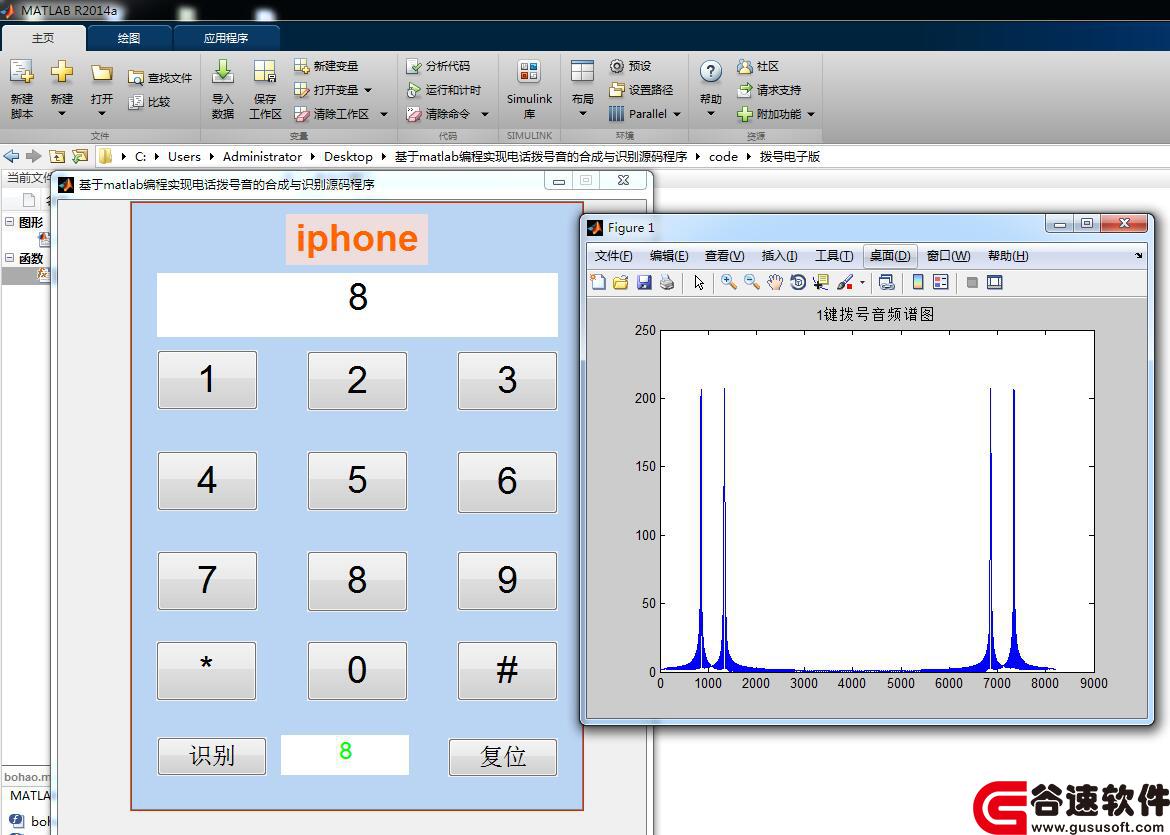Open Brush color dropdown arrow in Figure 1

tap(863, 283)
